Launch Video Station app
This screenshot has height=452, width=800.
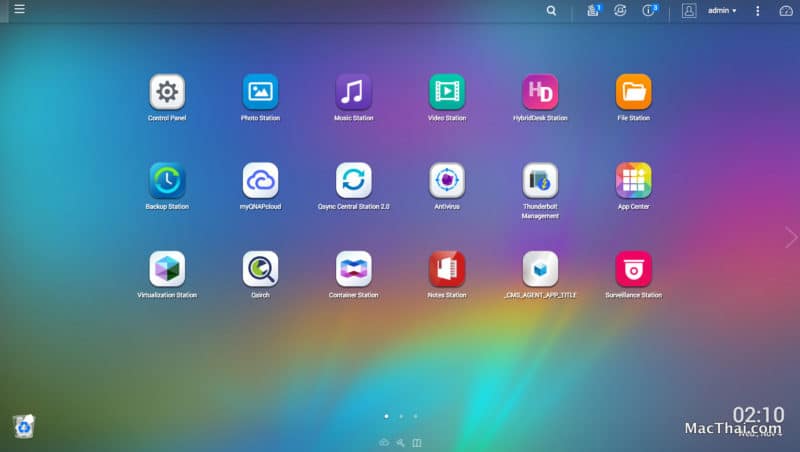[x=447, y=92]
